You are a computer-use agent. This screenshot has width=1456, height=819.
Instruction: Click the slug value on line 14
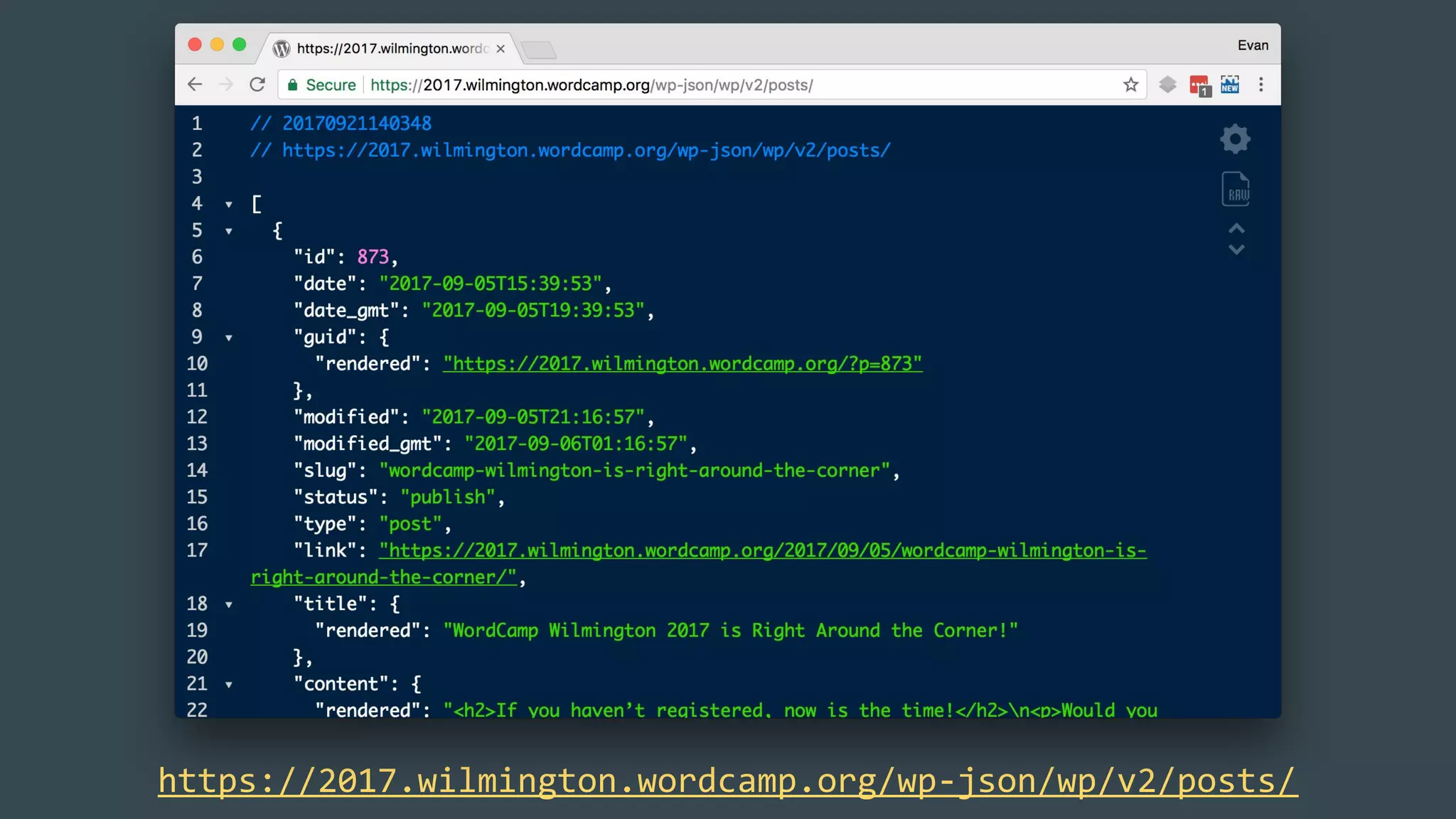click(635, 471)
